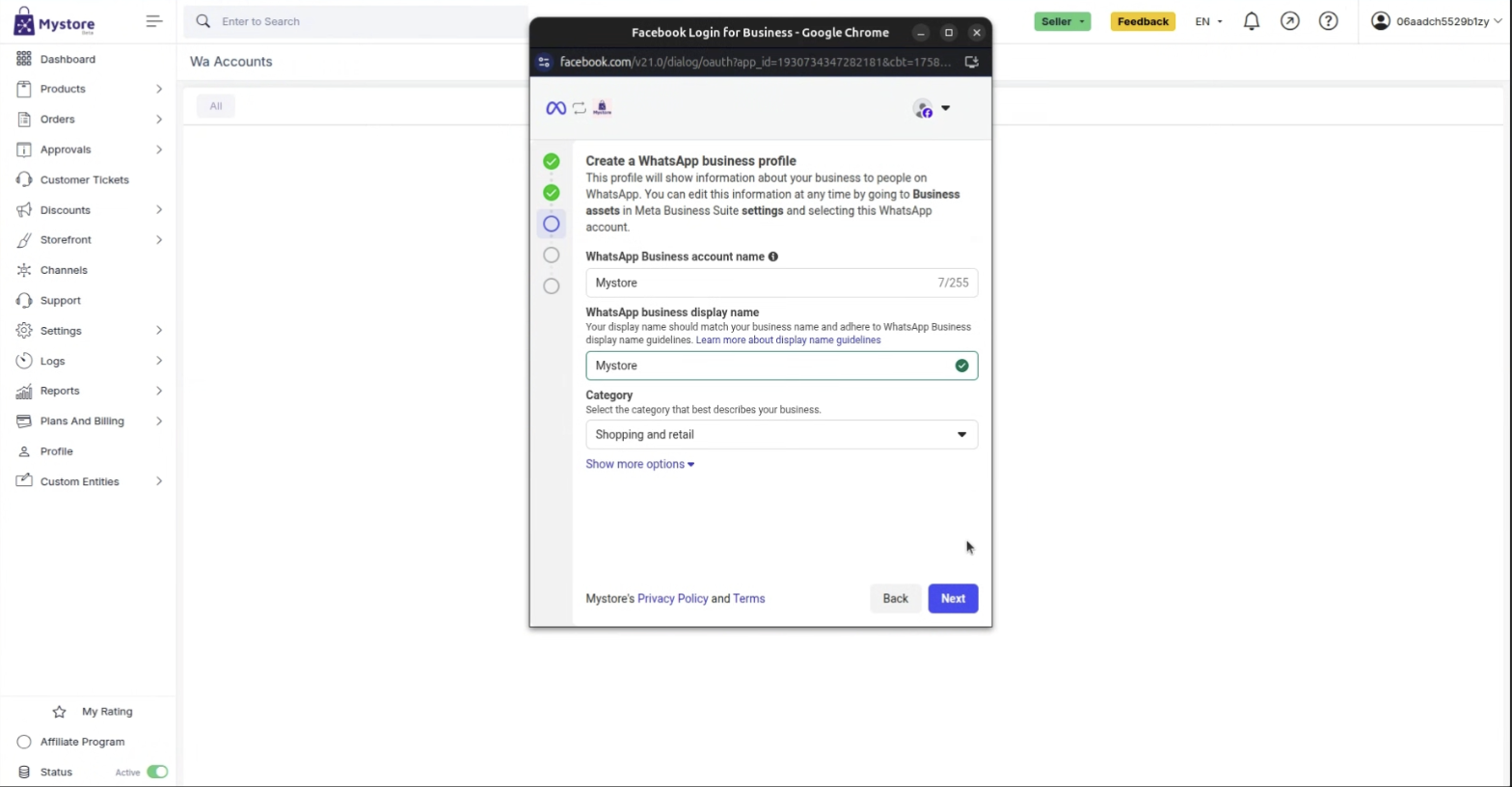The image size is (1512, 787).
Task: Click the external link arrow icon
Action: pyautogui.click(x=1289, y=21)
